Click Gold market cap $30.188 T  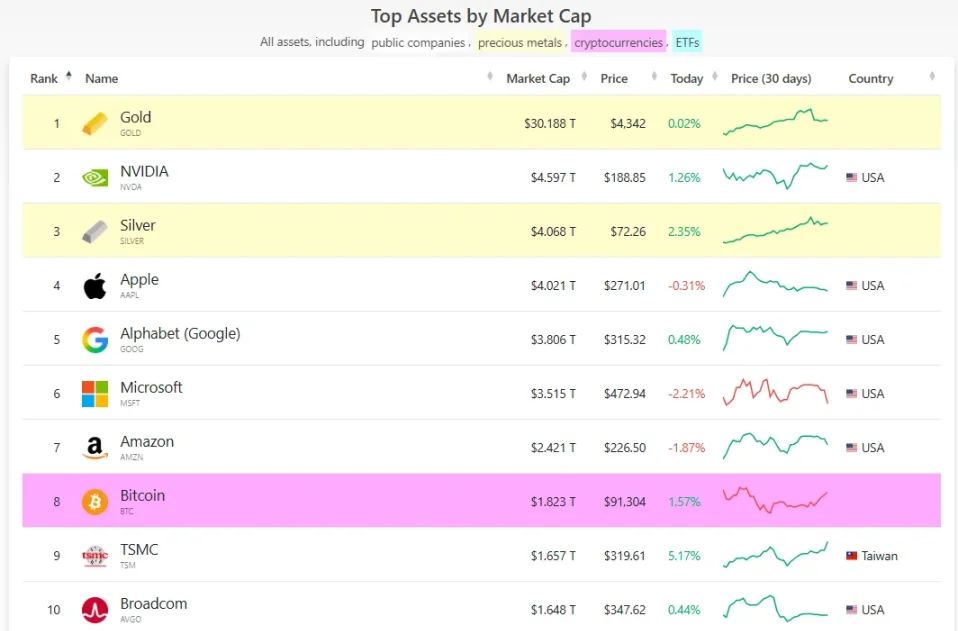coord(549,124)
